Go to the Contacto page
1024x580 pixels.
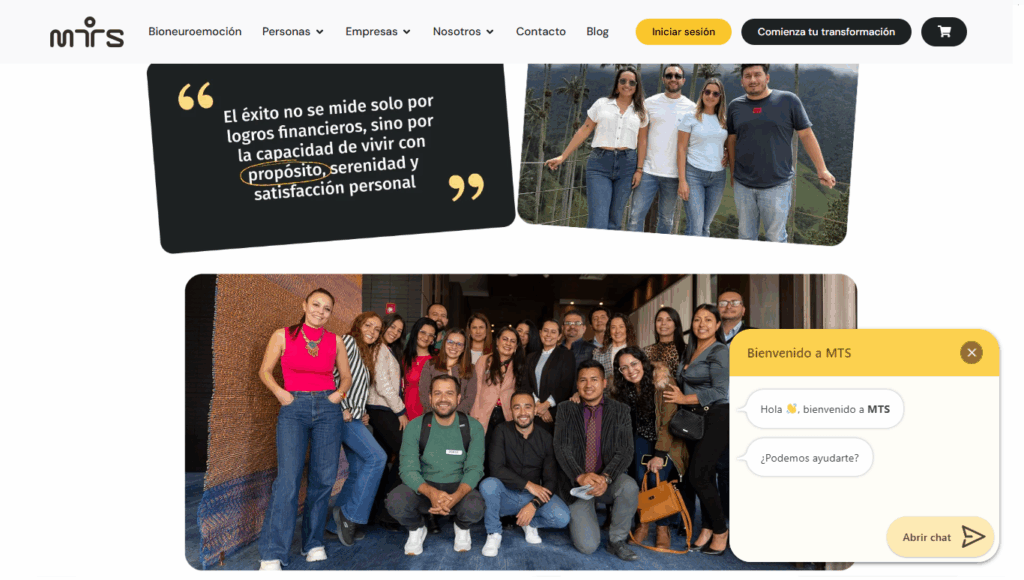541,31
